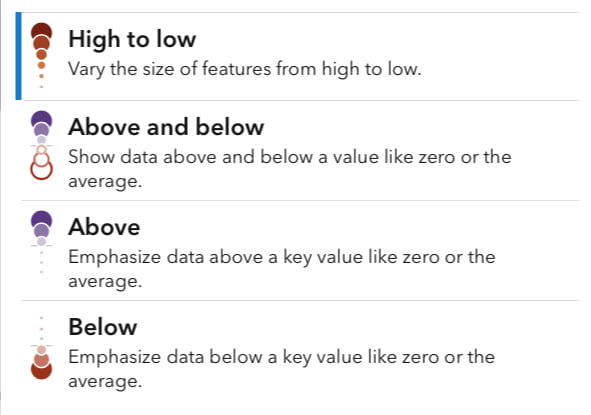Click the dark purple circle in the Above icon
This screenshot has height=415, width=591.
click(41, 219)
